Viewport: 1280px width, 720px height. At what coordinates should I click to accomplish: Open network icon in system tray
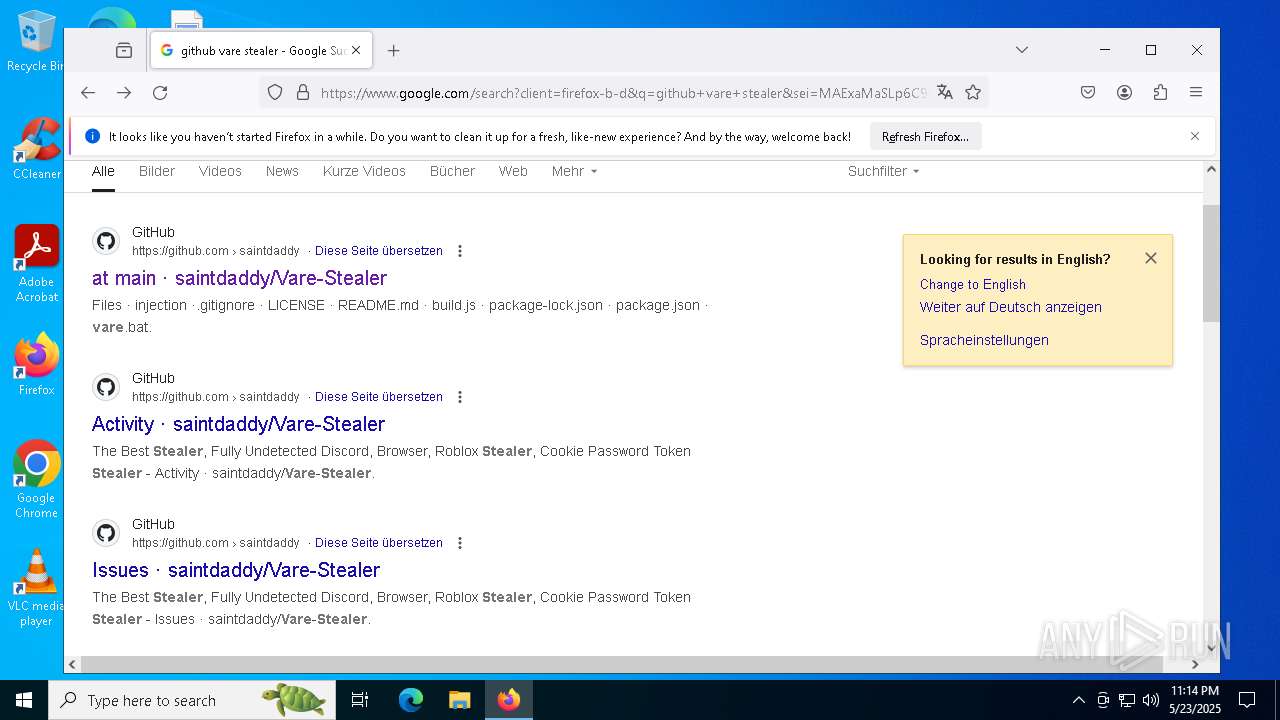click(1127, 700)
